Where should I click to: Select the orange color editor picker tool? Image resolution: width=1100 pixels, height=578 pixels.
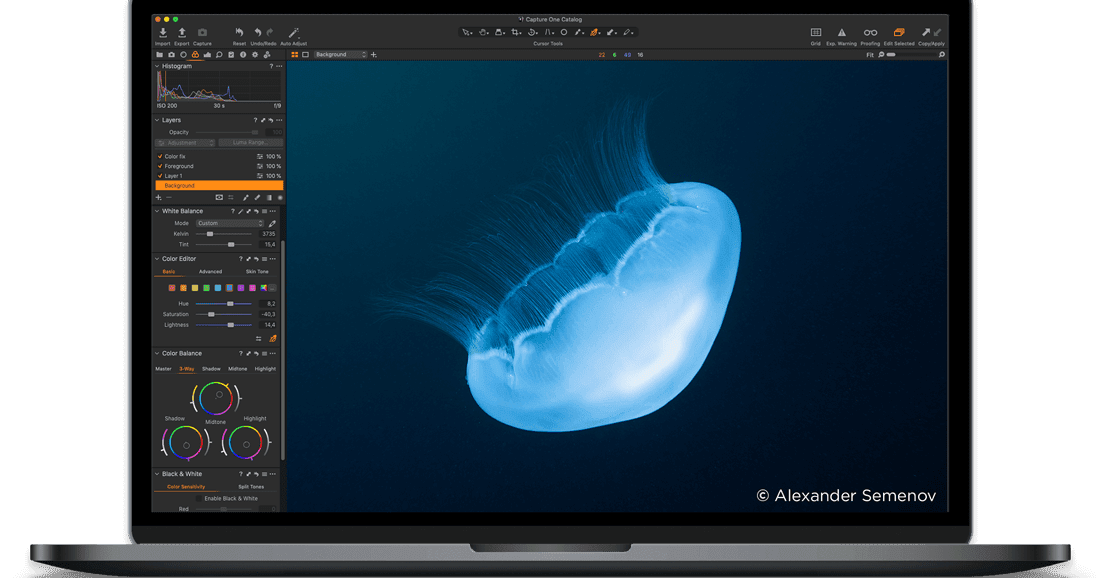click(595, 32)
